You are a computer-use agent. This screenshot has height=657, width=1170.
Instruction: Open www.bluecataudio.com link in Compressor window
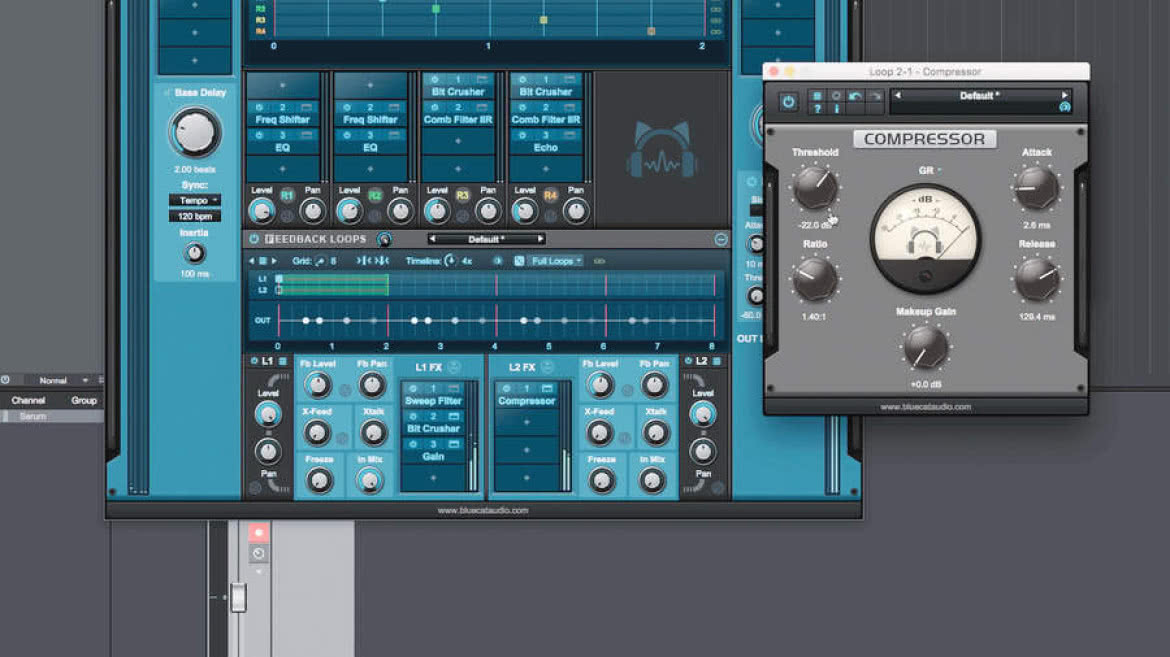coord(925,407)
